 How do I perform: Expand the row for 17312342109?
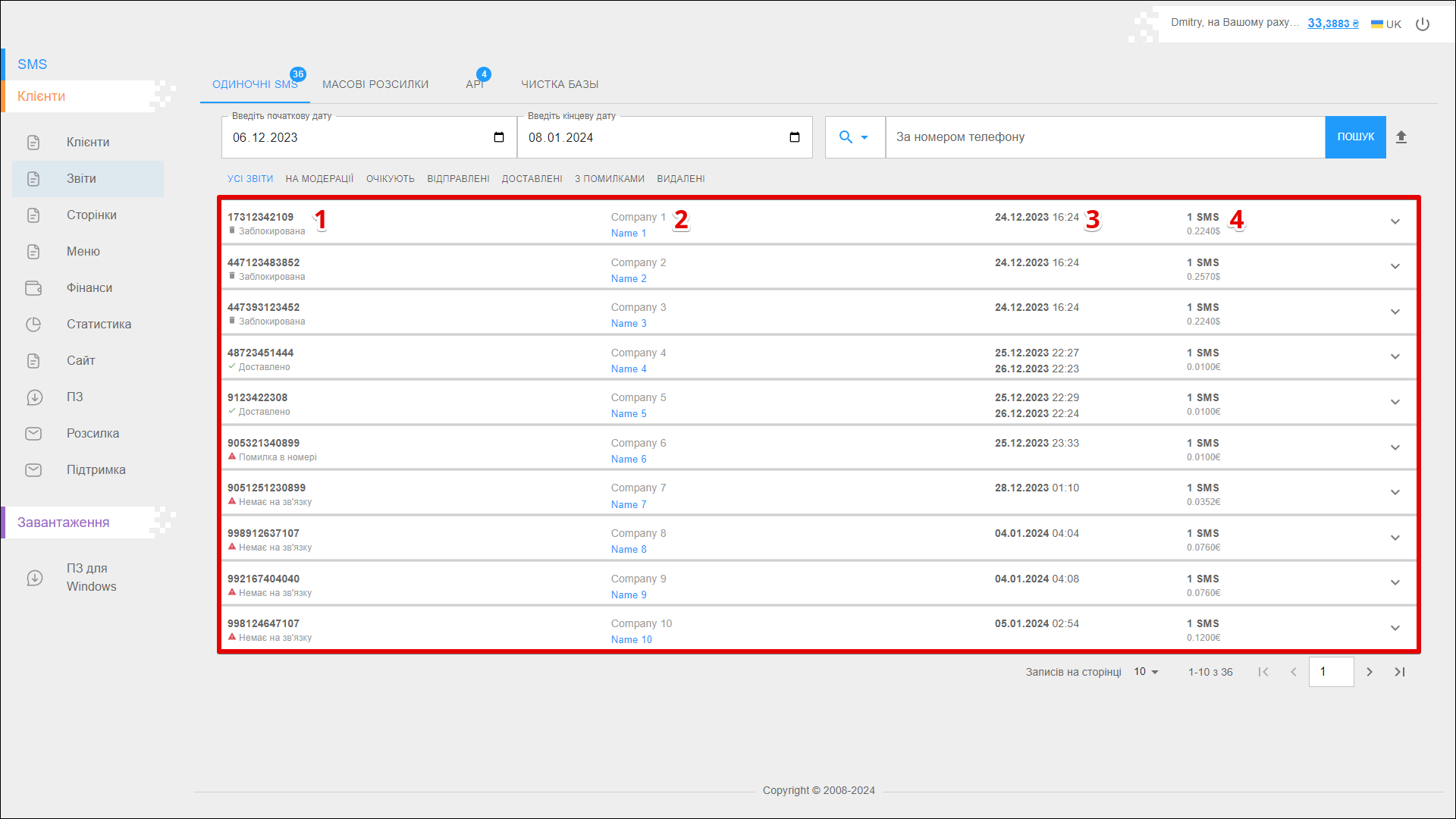pos(1395,221)
